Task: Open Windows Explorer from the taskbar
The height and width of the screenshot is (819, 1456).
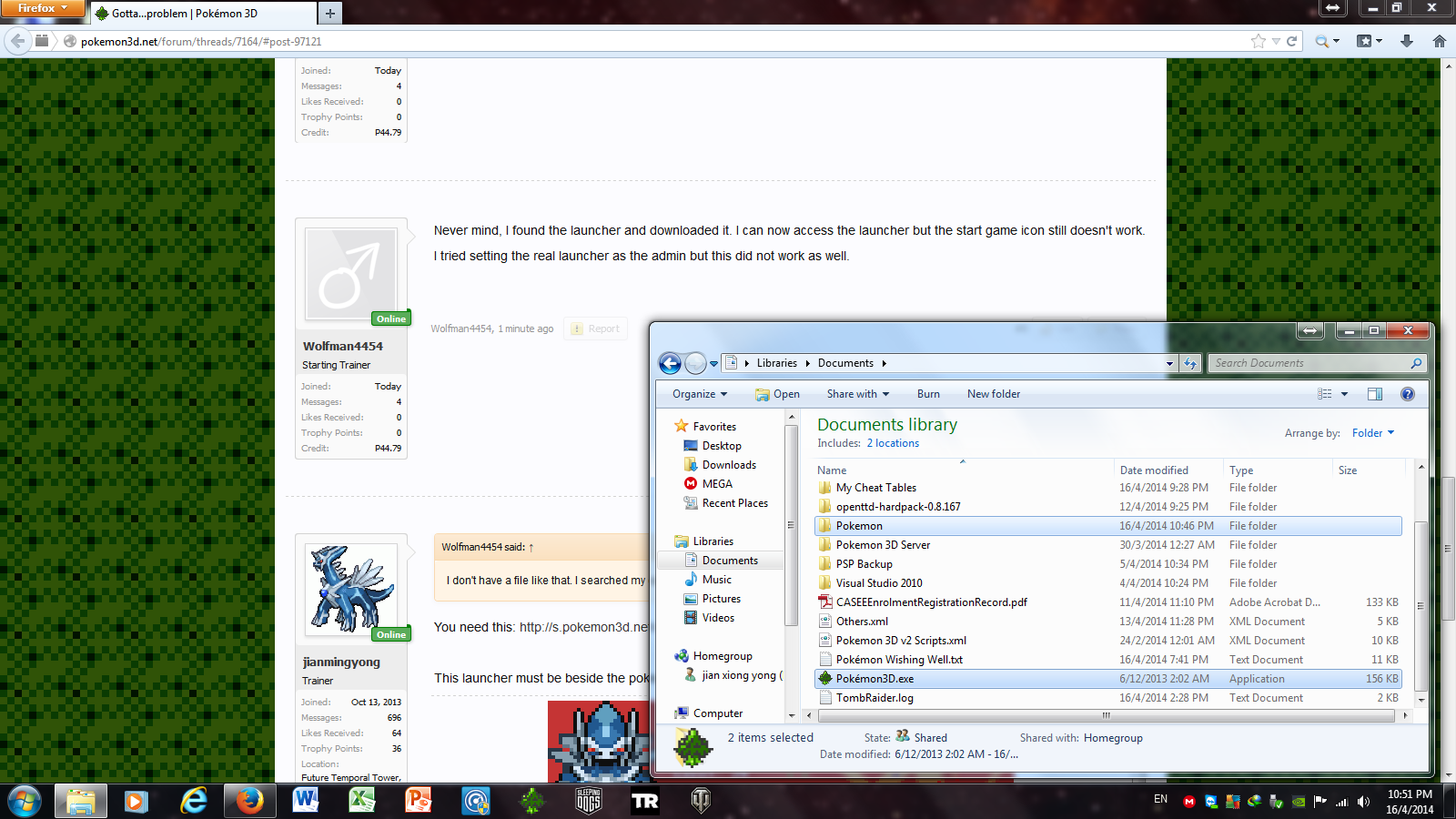Action: pyautogui.click(x=81, y=801)
